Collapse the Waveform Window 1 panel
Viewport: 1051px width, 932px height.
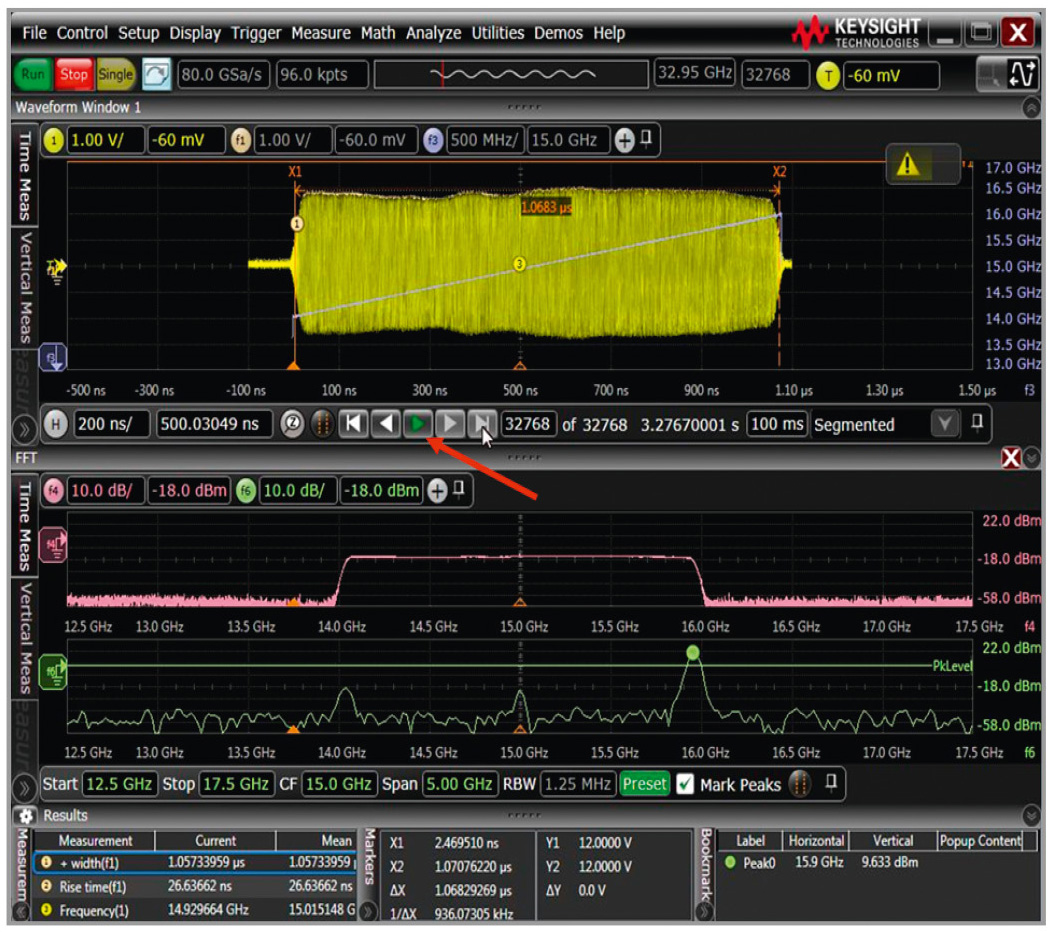1031,107
